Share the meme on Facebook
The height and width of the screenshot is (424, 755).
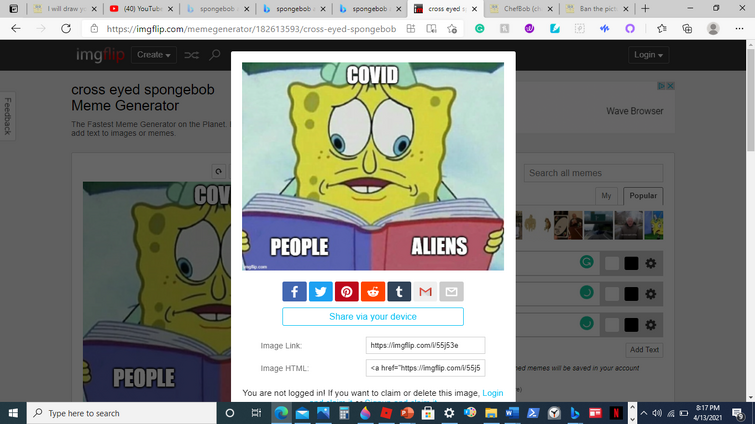click(294, 292)
